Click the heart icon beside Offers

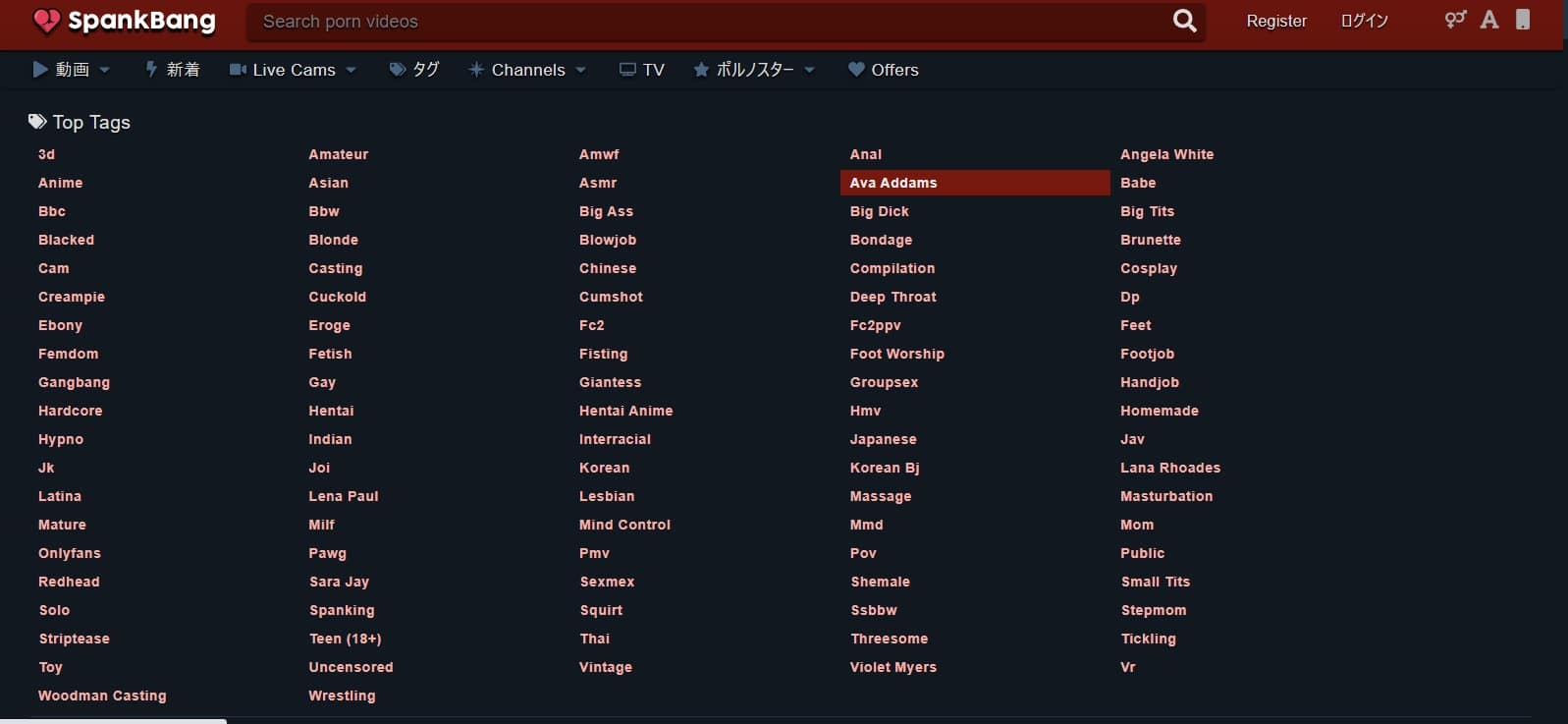pos(856,70)
